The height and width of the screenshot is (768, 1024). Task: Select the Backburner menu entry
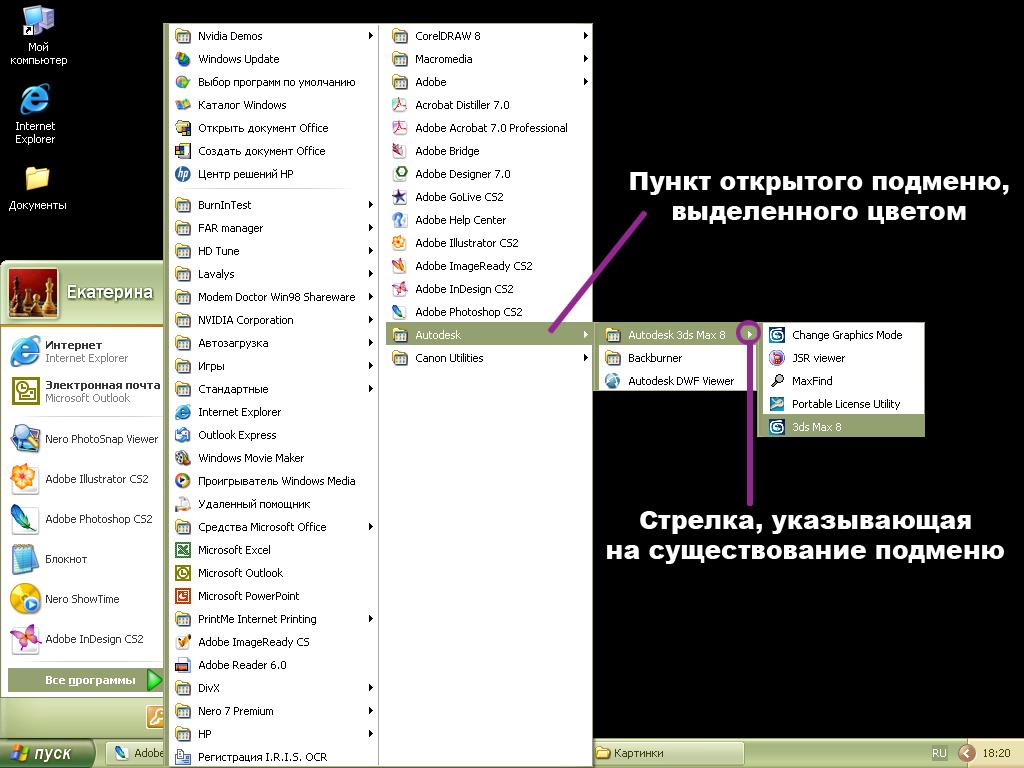coord(655,358)
